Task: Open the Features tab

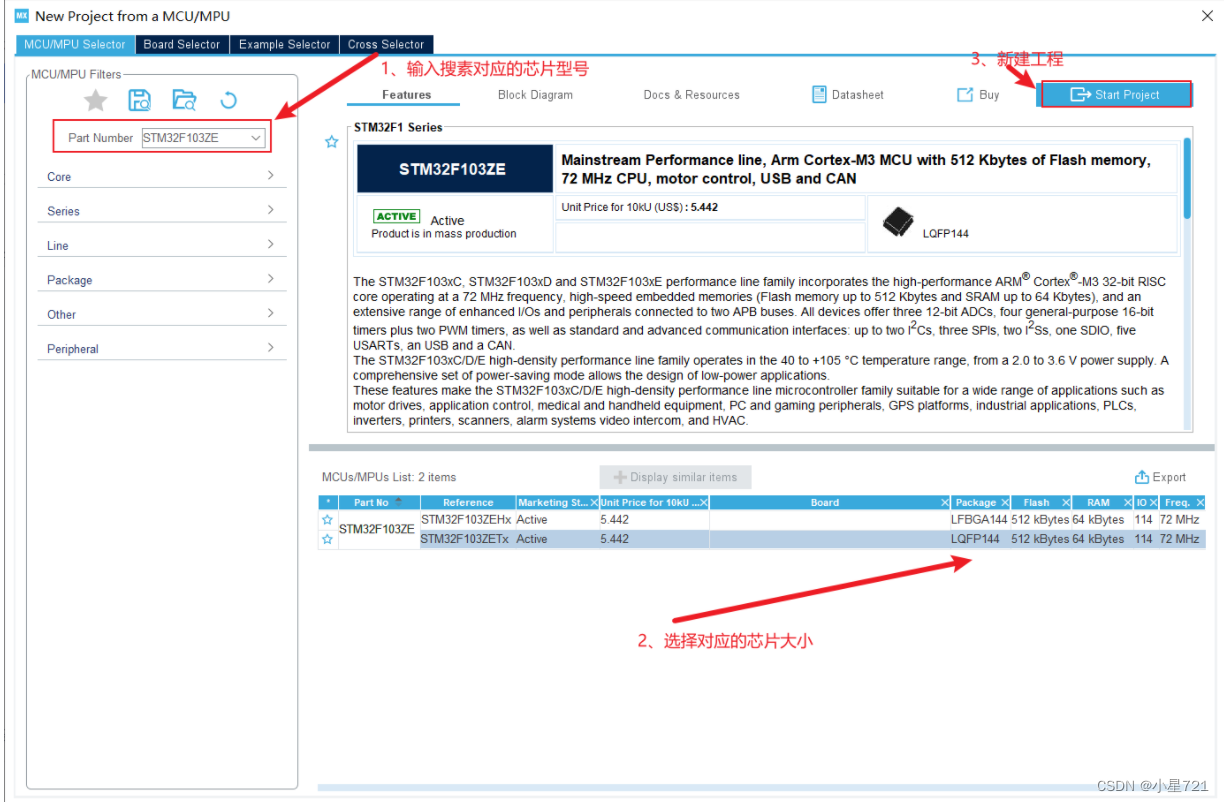Action: click(x=406, y=95)
